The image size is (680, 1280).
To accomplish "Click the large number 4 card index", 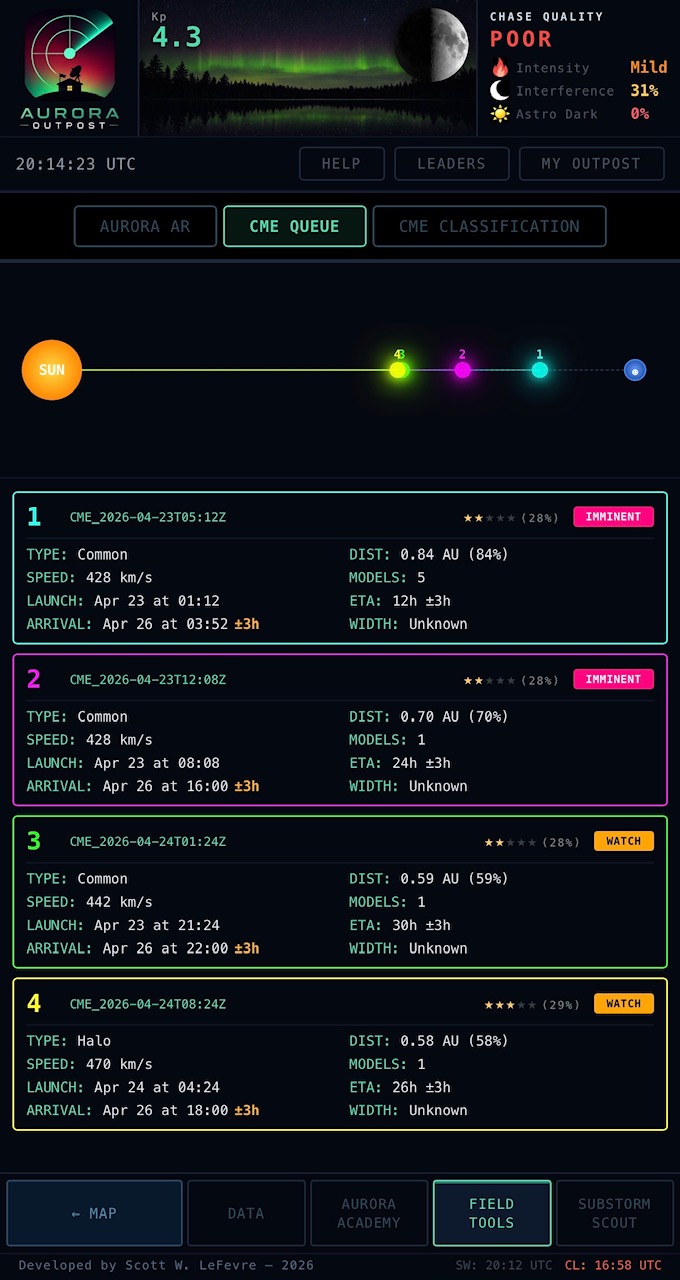I will tap(34, 1003).
